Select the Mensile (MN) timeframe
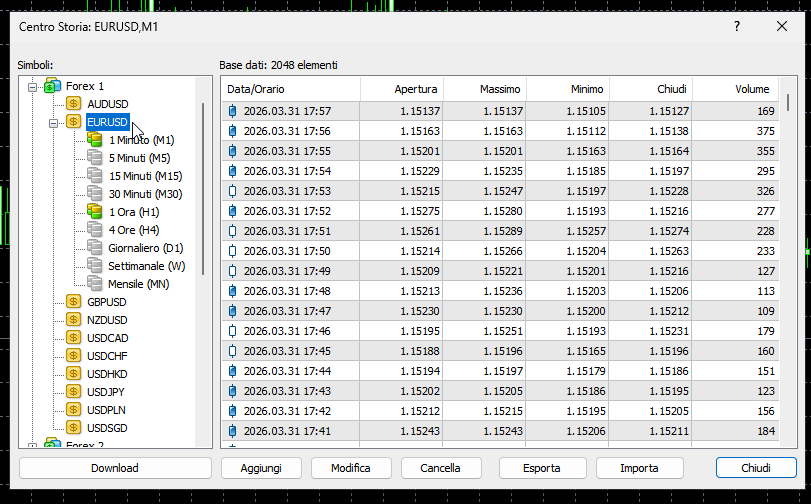811x504 pixels. tap(139, 284)
